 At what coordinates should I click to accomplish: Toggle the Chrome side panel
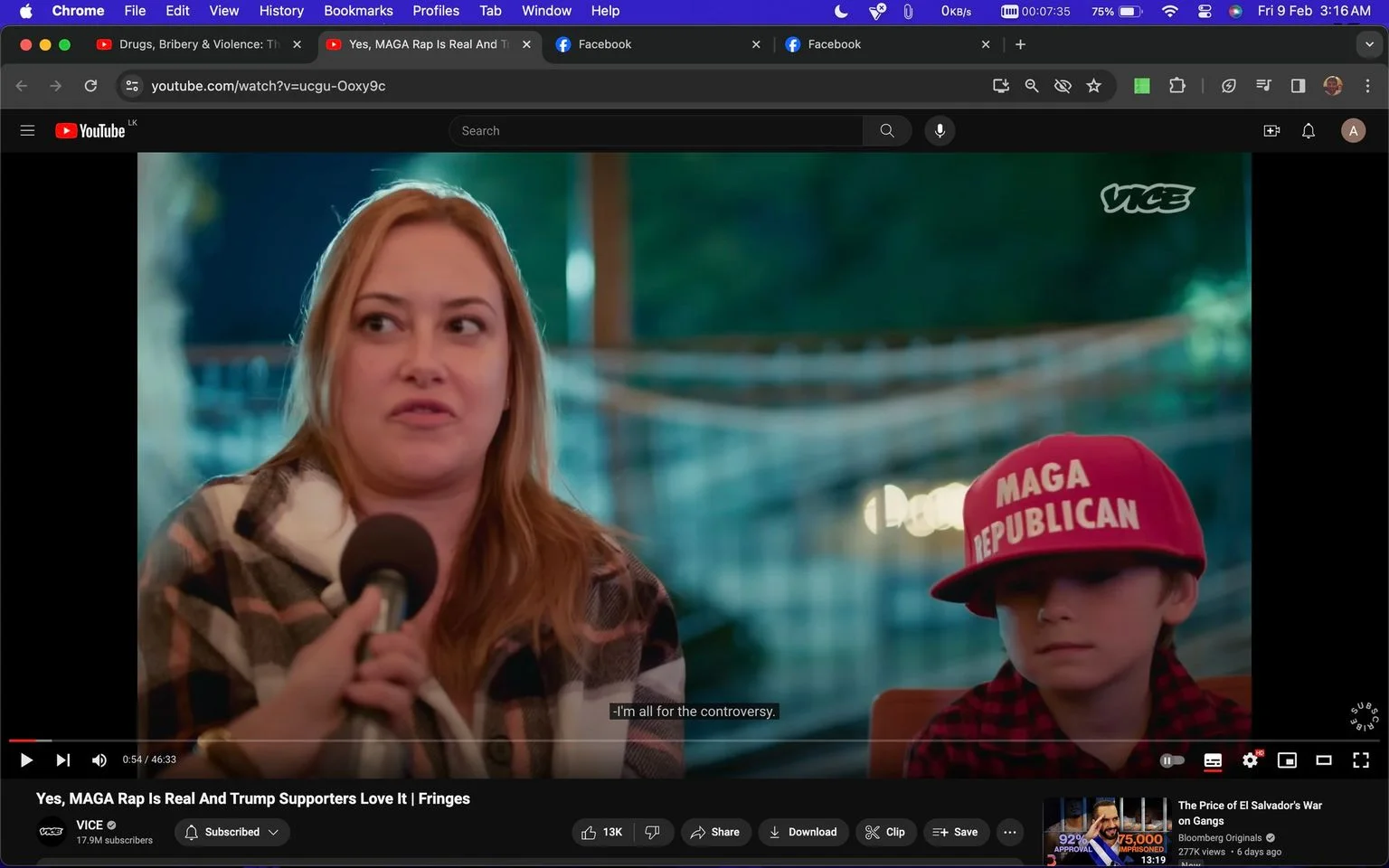[1298, 86]
